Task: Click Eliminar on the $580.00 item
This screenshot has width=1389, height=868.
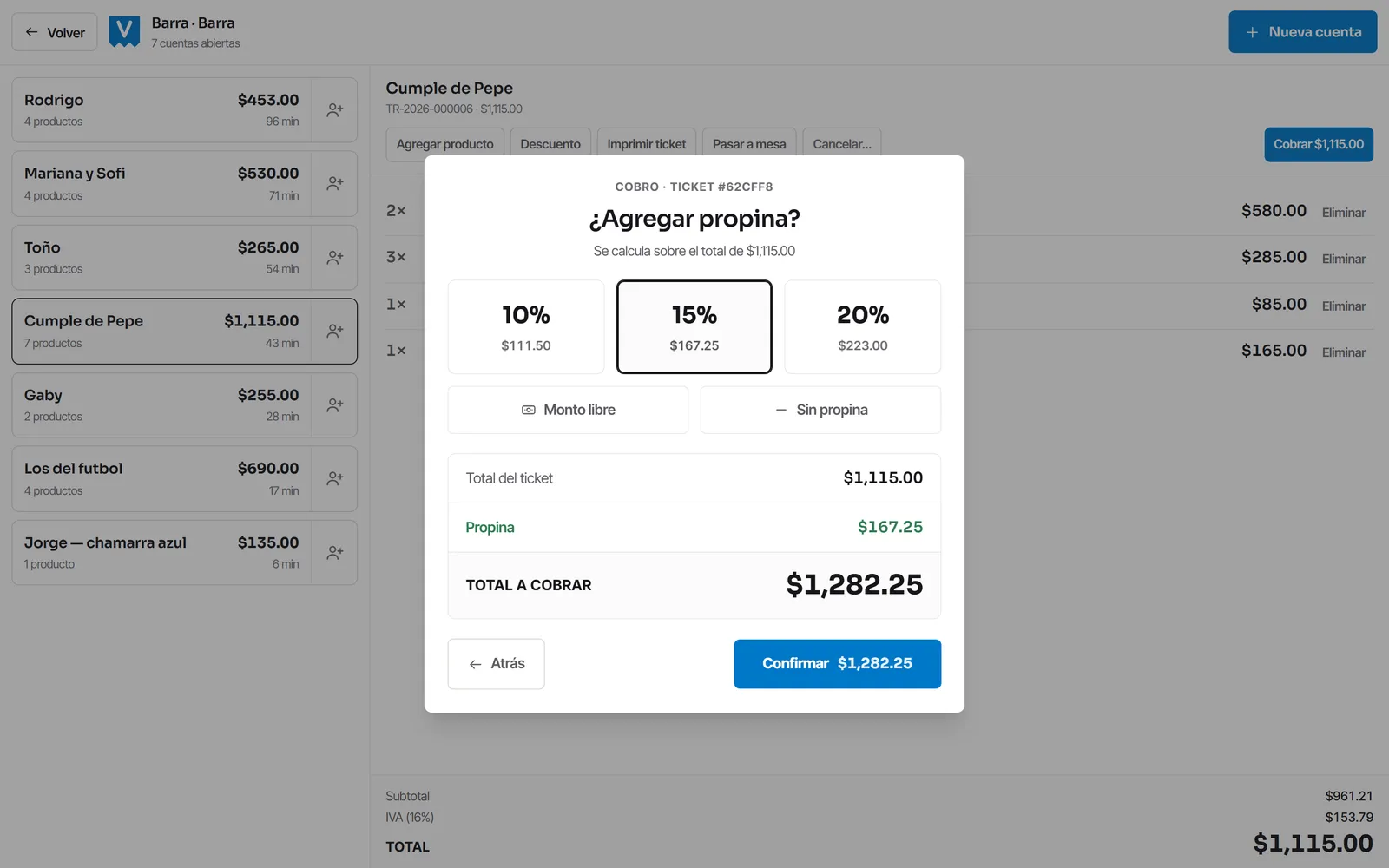Action: click(1344, 213)
